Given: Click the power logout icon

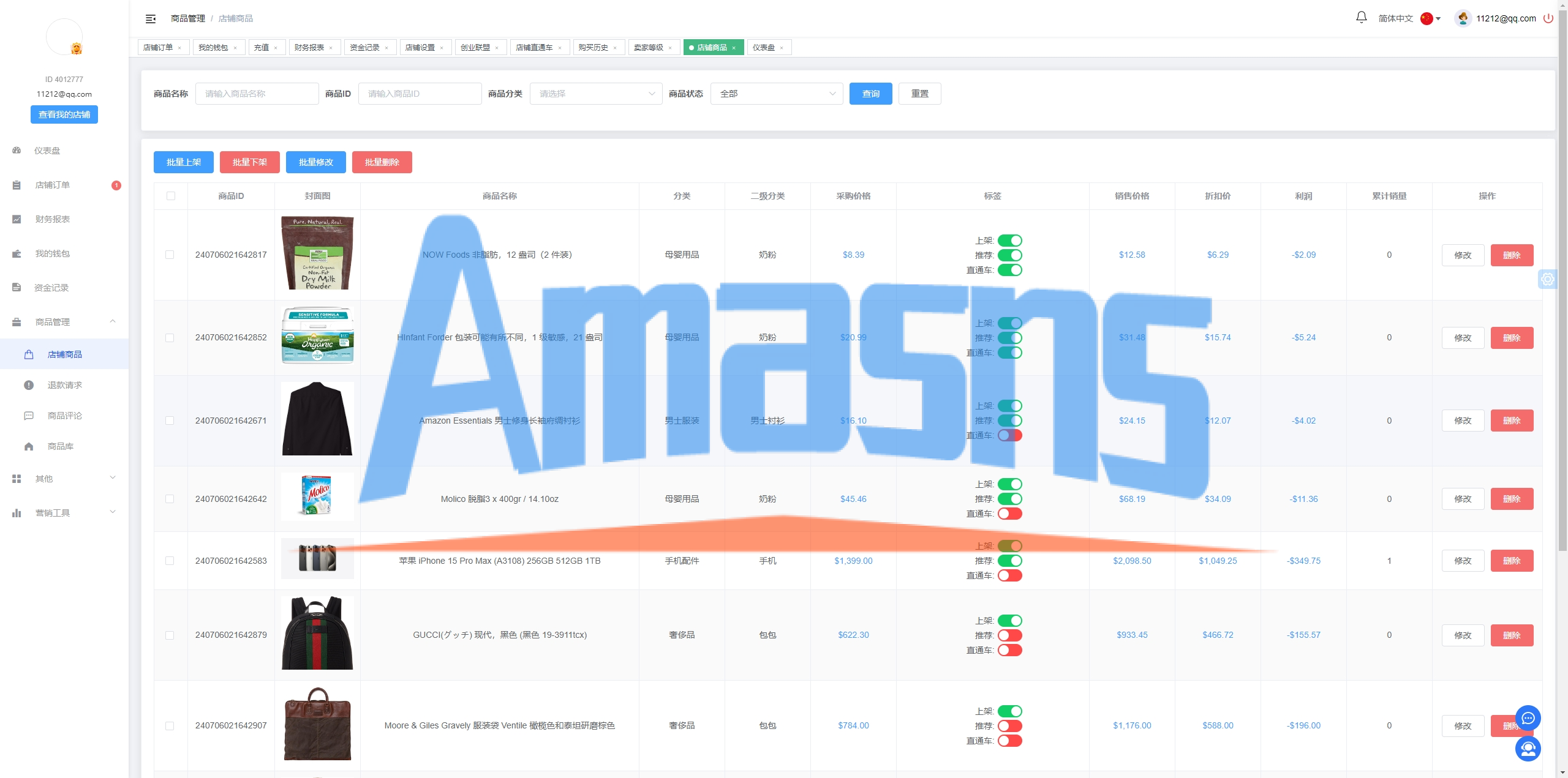Looking at the screenshot, I should pyautogui.click(x=1548, y=18).
